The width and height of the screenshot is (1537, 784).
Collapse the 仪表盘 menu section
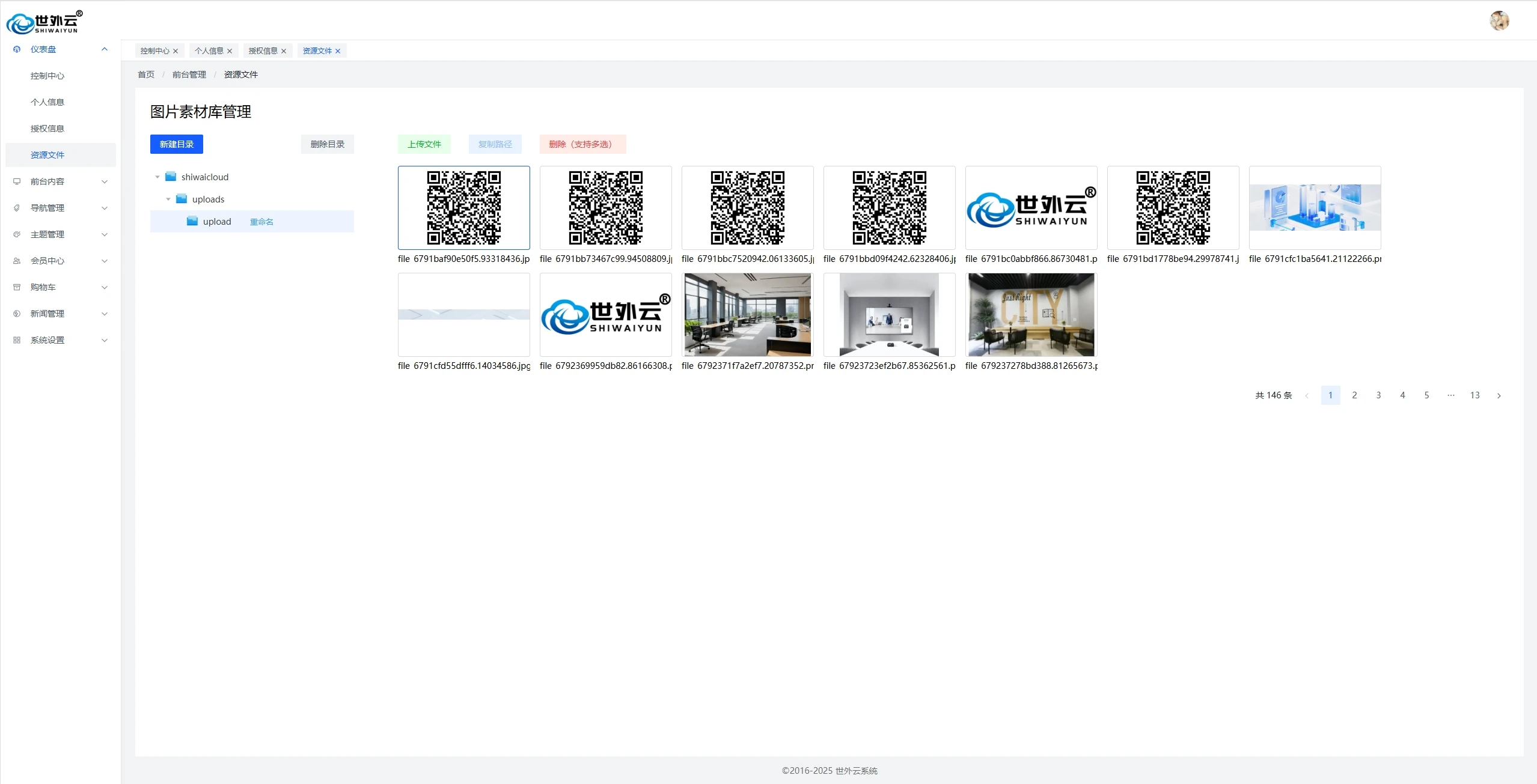click(105, 49)
